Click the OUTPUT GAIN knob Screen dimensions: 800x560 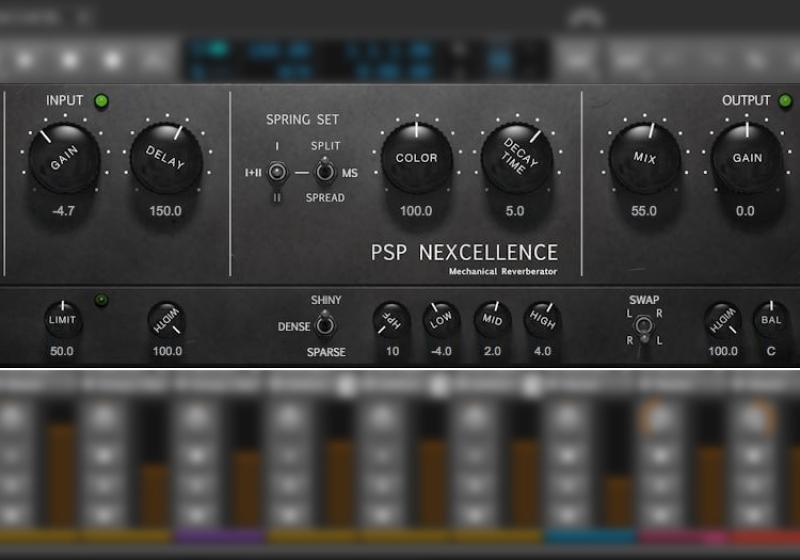747,158
